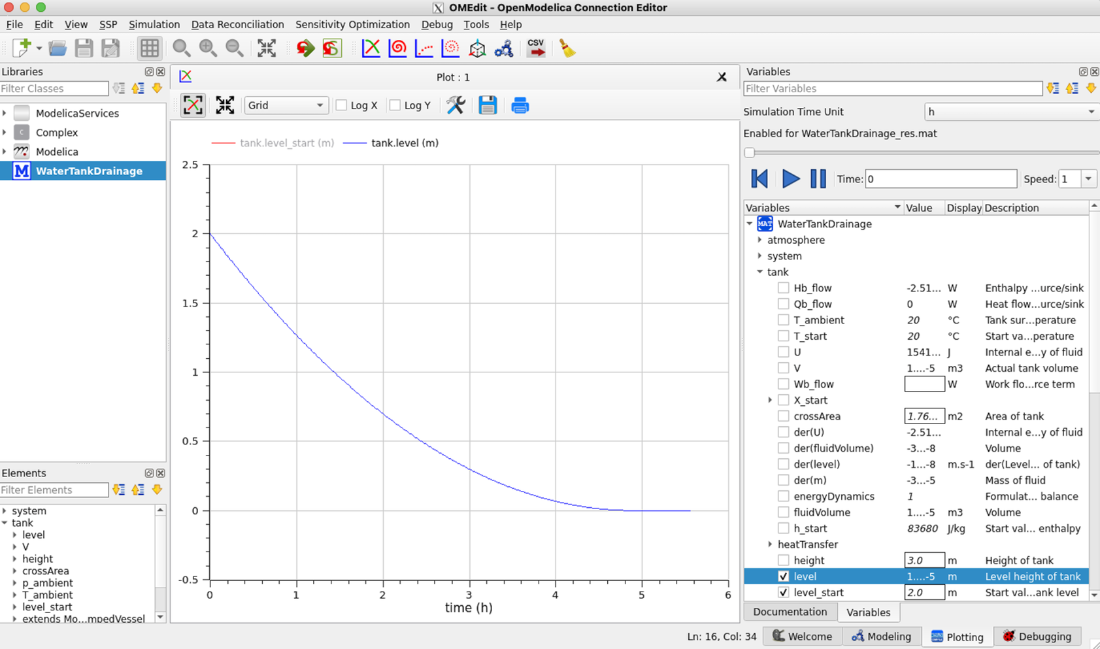Viewport: 1100px width, 649px height.
Task: Open a model file with folder icon
Action: pyautogui.click(x=58, y=48)
